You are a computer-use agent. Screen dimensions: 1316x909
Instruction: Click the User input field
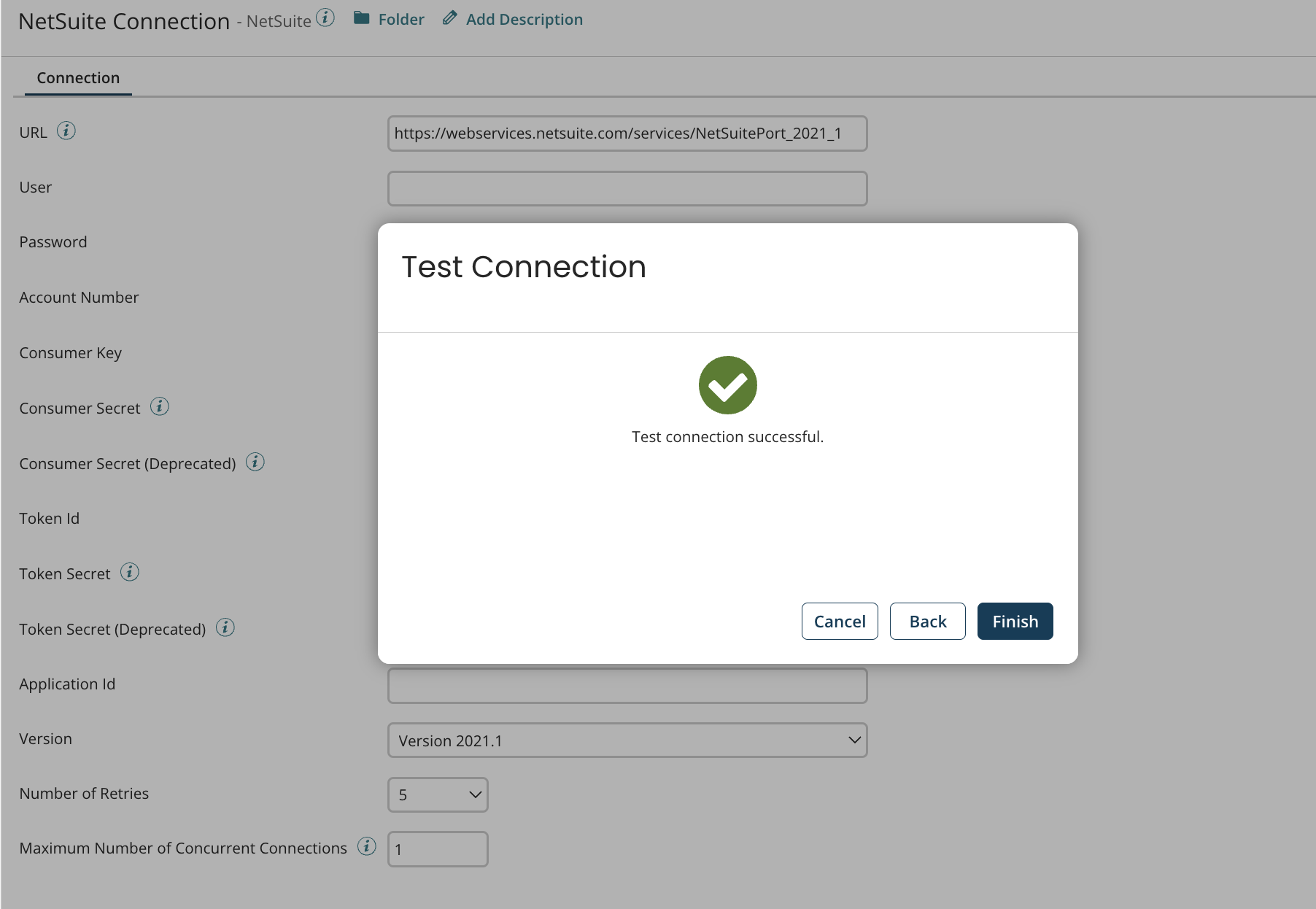point(627,188)
